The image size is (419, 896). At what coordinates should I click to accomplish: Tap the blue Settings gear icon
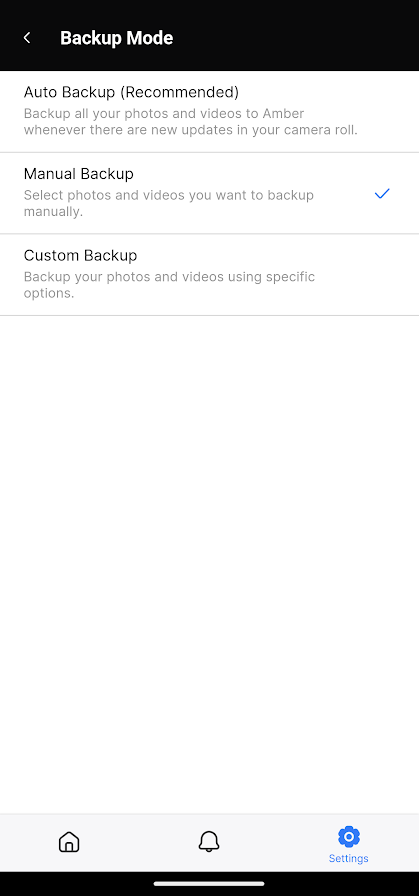click(x=349, y=837)
